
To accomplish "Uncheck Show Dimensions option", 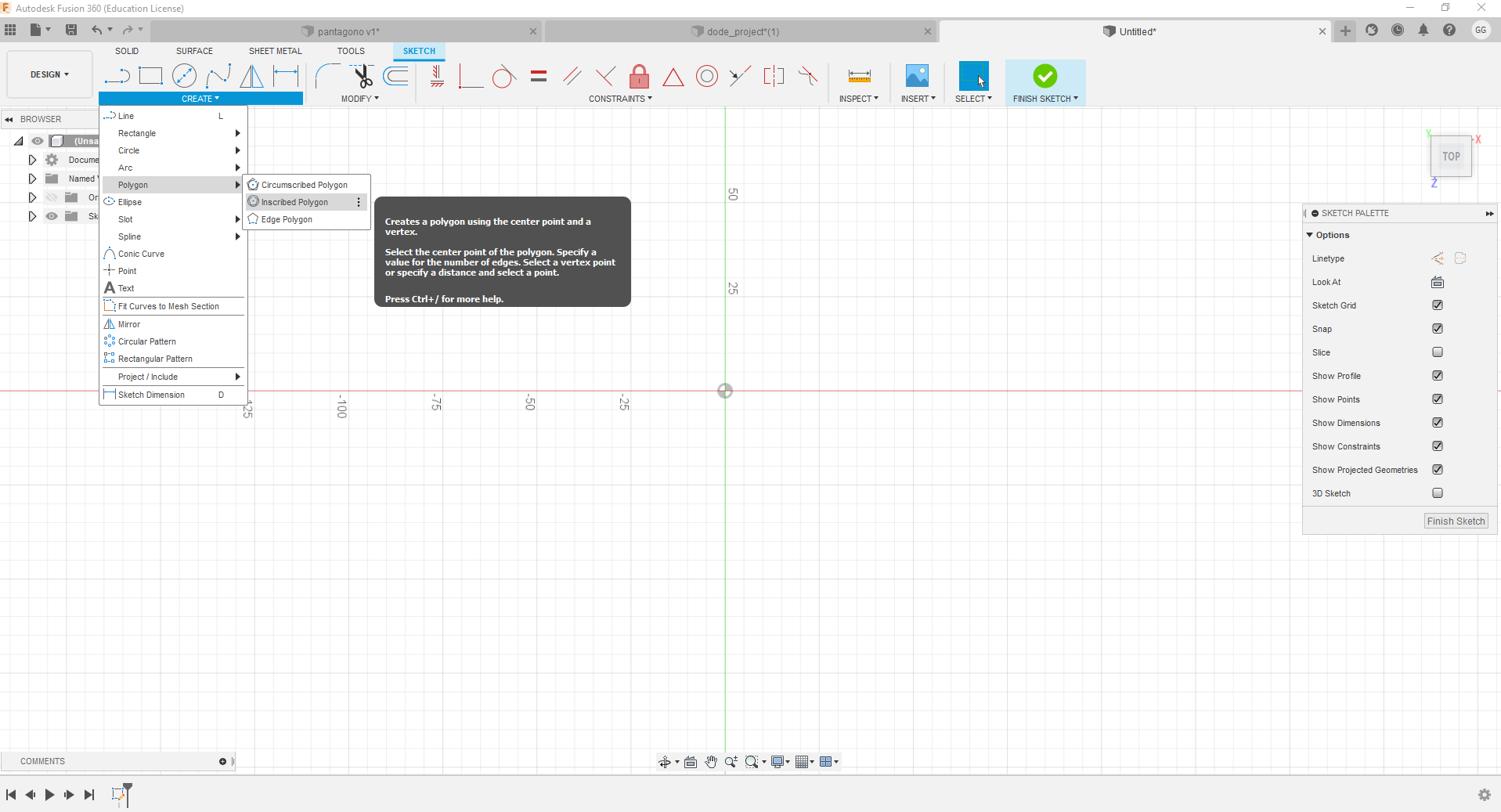I will pyautogui.click(x=1438, y=423).
